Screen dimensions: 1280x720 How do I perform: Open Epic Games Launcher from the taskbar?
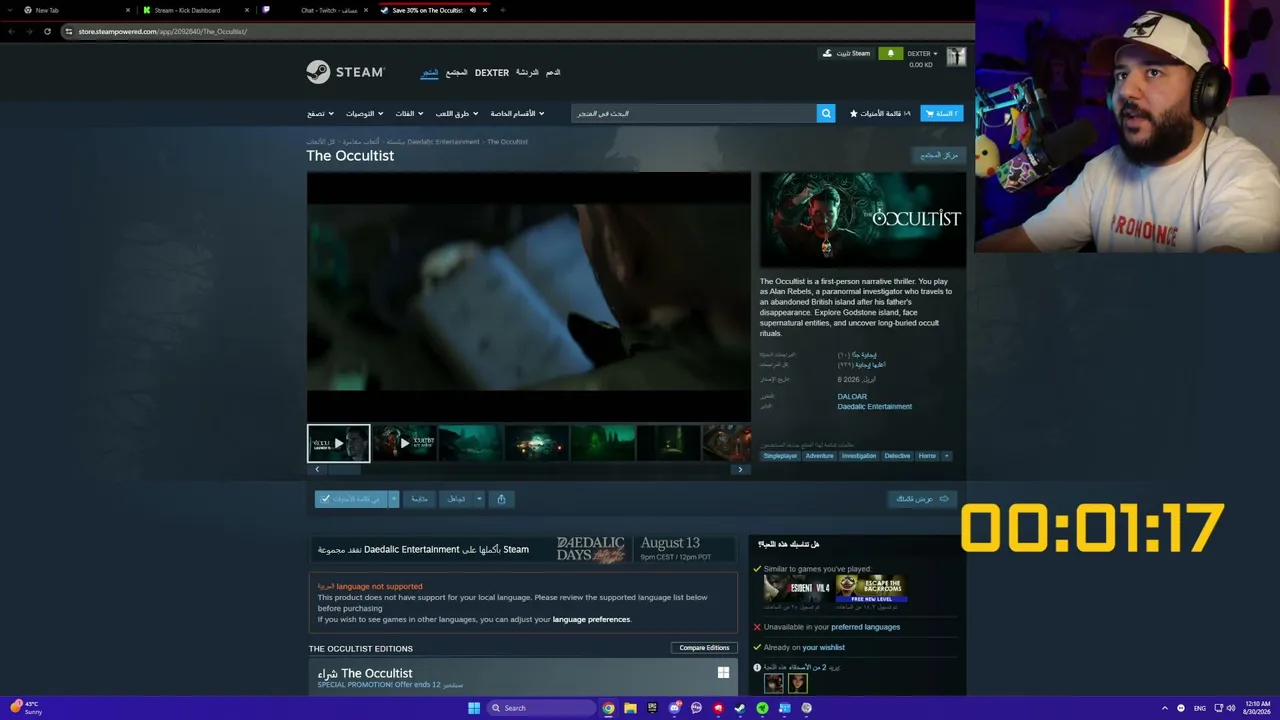652,708
